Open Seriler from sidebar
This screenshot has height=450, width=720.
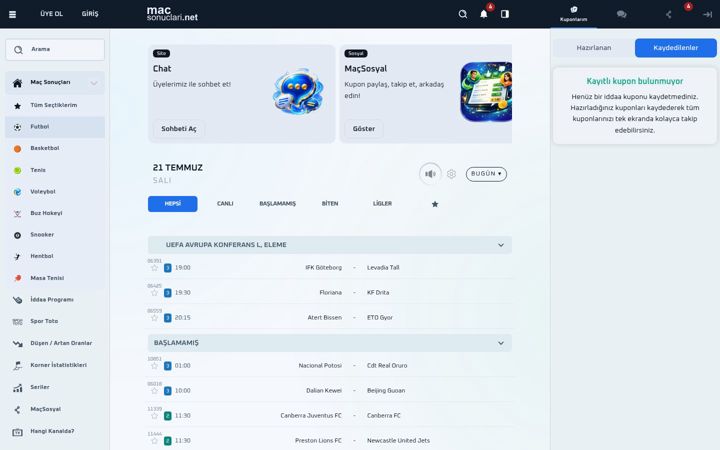pyautogui.click(x=55, y=388)
